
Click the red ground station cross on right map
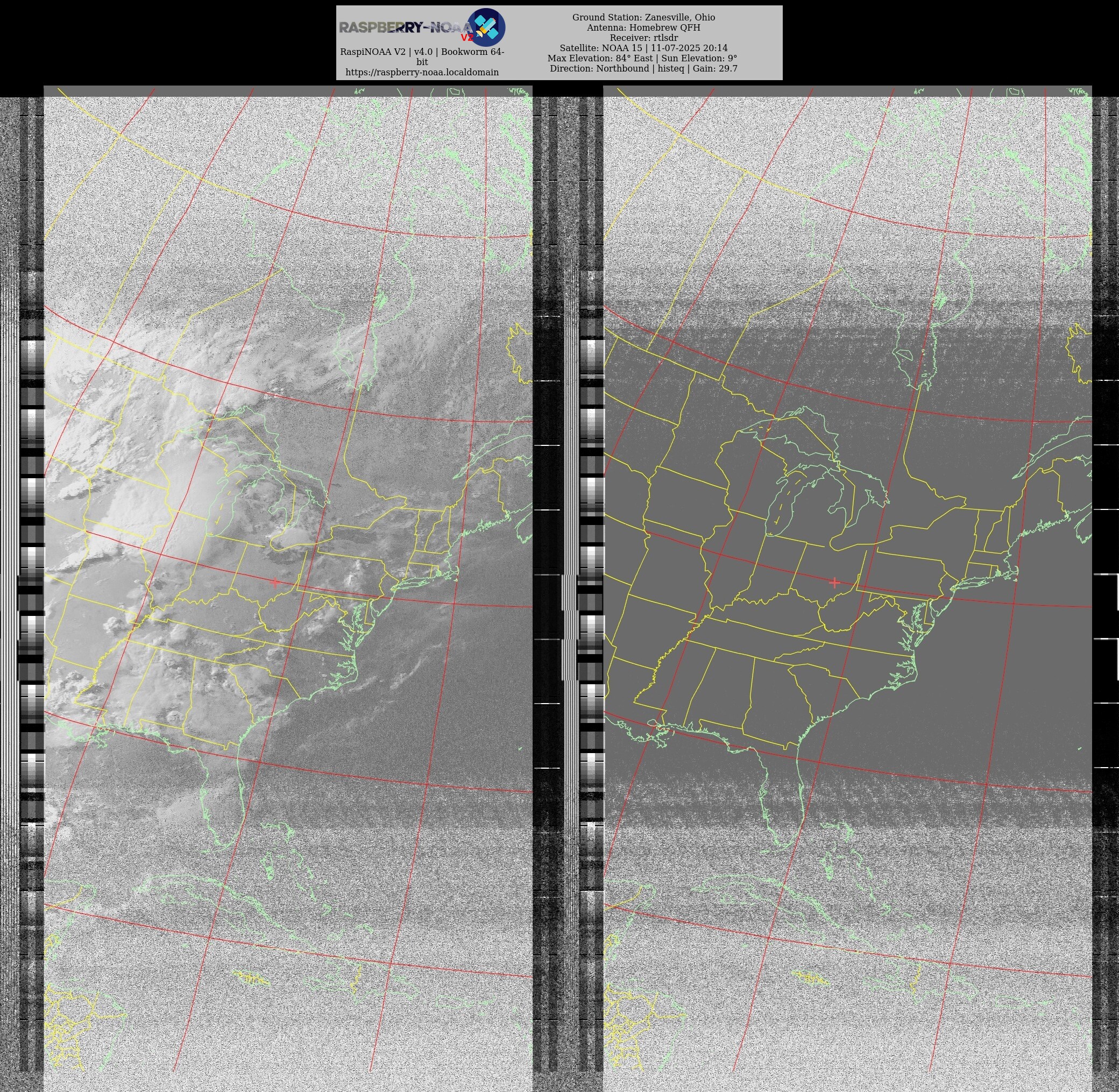[834, 583]
